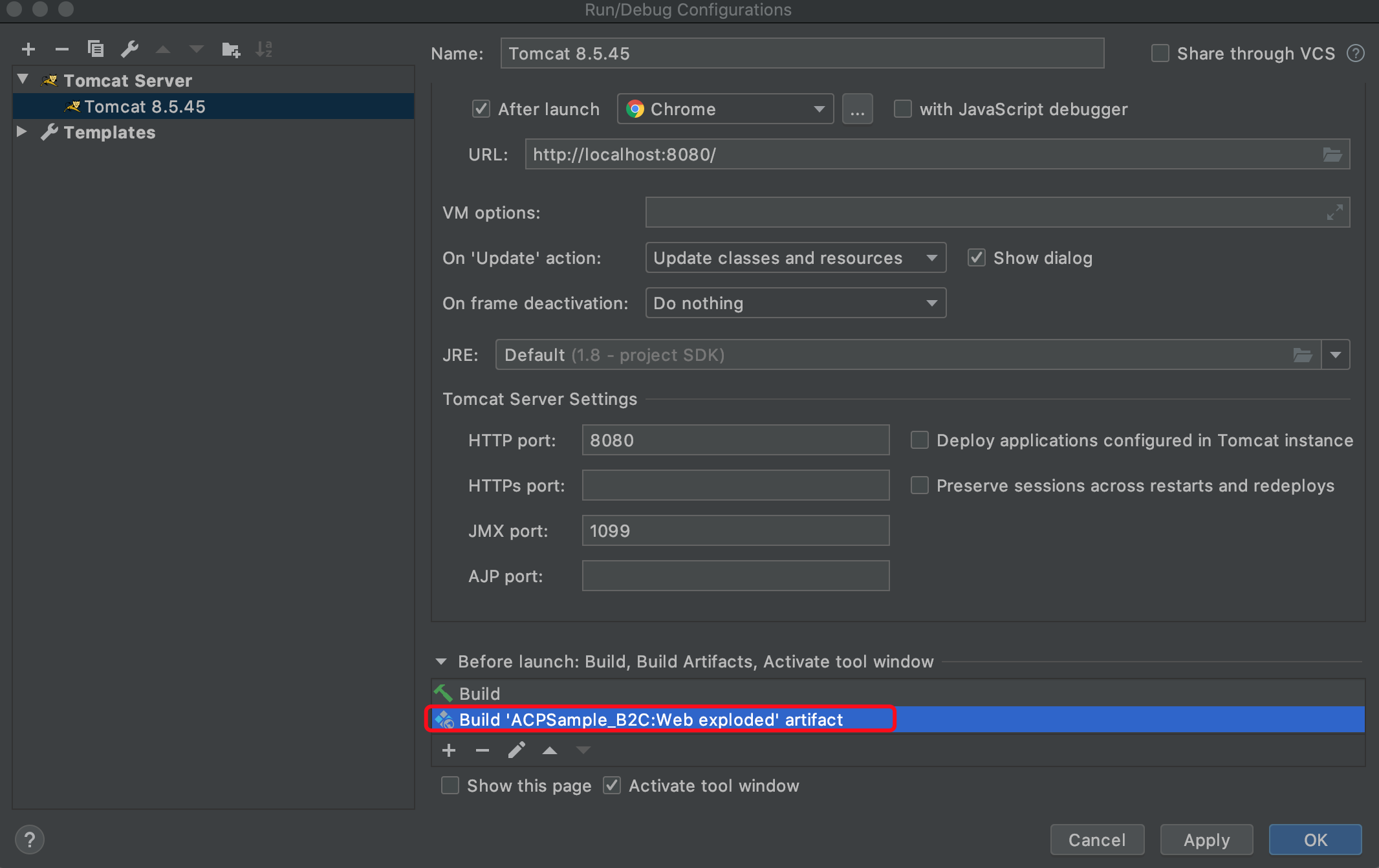The image size is (1379, 868).
Task: Open On frame deactivation dropdown
Action: pos(796,303)
